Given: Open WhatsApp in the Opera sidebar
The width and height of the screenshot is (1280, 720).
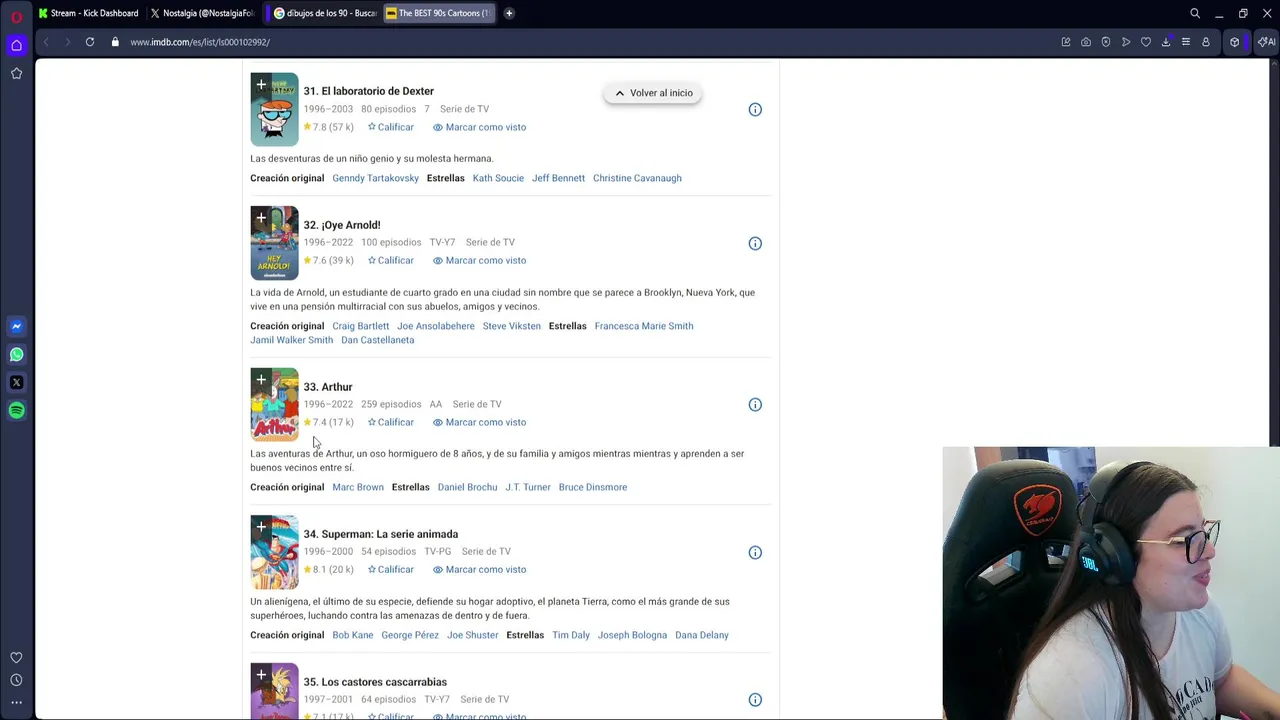Looking at the screenshot, I should 16,354.
